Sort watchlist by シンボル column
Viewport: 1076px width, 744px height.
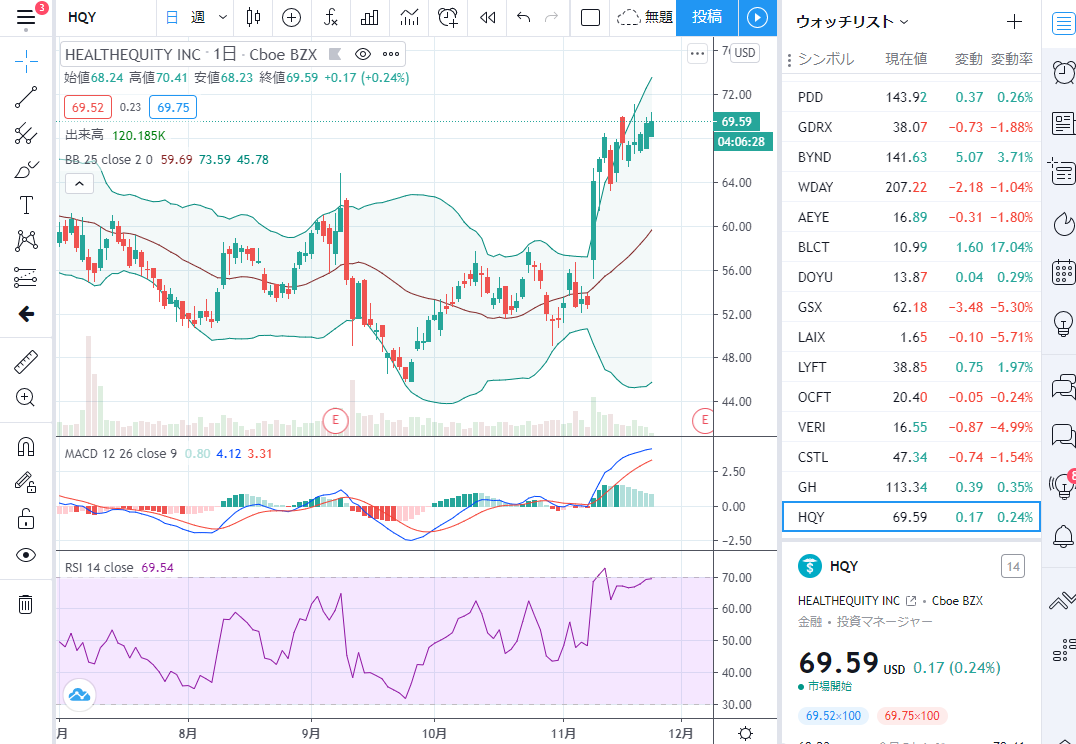click(x=826, y=60)
